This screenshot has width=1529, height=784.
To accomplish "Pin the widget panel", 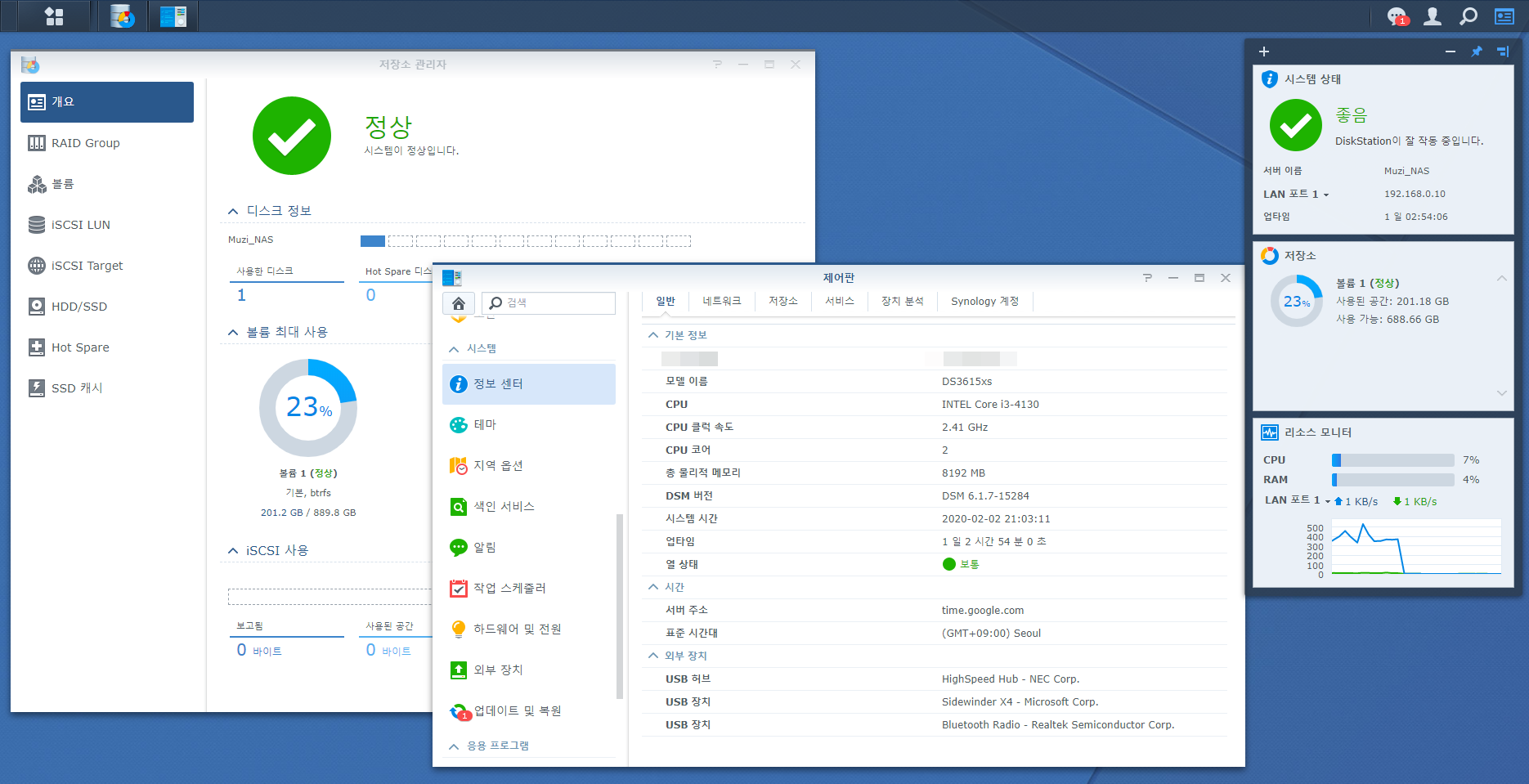I will [x=1477, y=52].
